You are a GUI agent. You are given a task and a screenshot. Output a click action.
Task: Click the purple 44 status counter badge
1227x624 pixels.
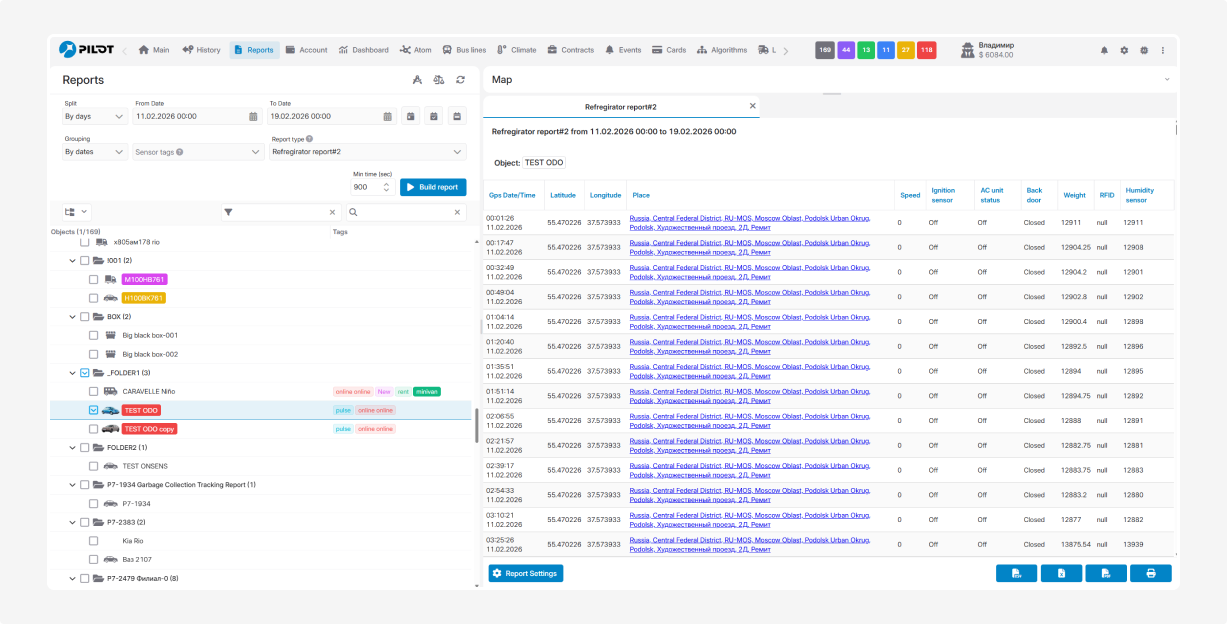(845, 50)
